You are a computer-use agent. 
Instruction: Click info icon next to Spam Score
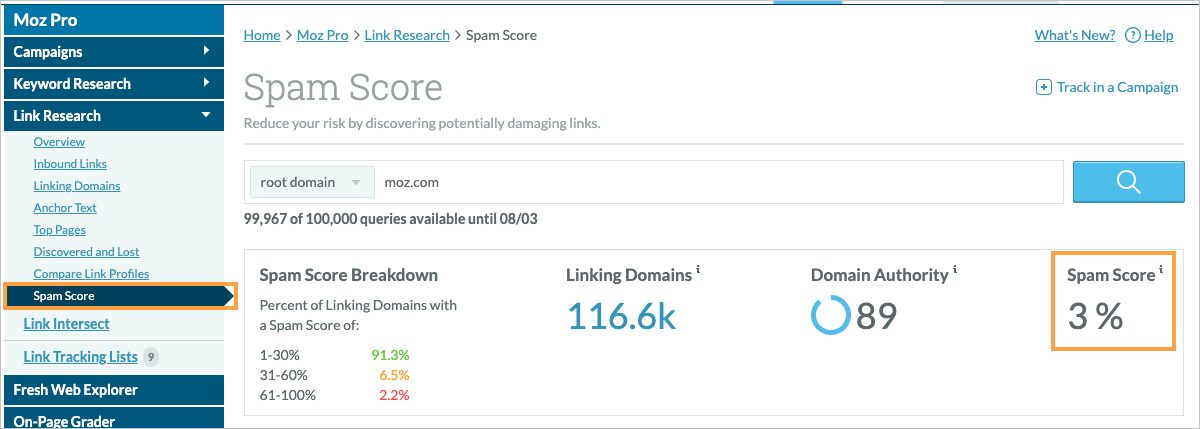coord(1161,270)
